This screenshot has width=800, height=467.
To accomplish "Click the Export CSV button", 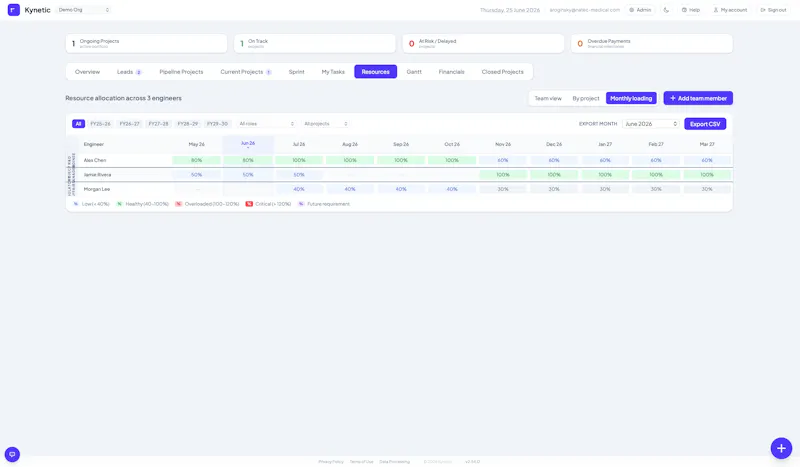I will pos(705,124).
